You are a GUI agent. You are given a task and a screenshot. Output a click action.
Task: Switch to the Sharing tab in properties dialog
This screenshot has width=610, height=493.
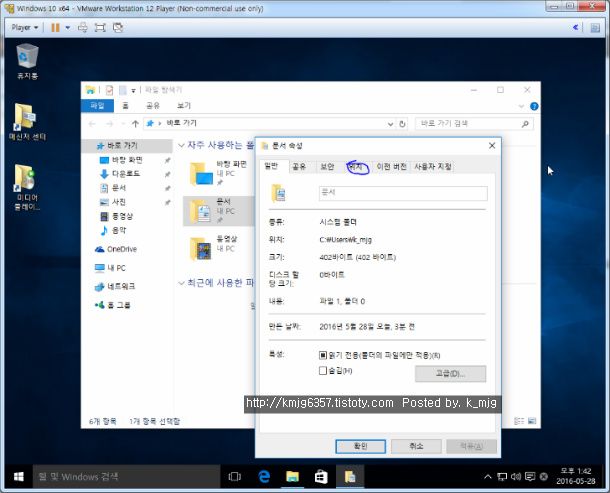[299, 167]
